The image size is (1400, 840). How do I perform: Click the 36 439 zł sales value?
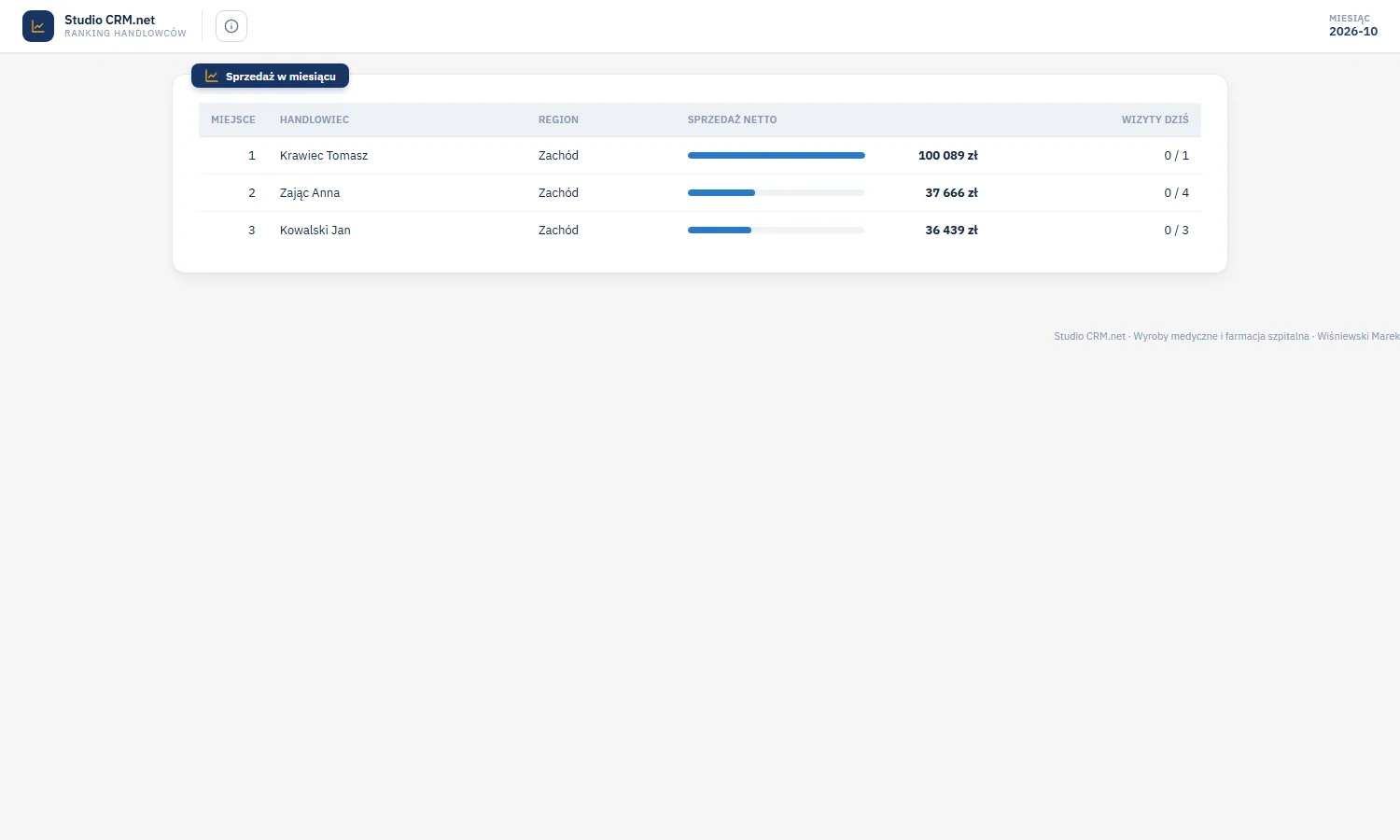(x=952, y=231)
